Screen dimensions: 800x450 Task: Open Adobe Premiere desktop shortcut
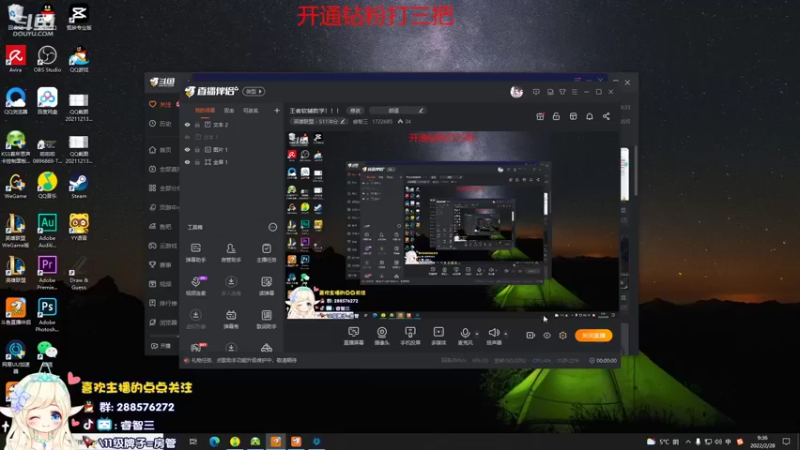(47, 272)
